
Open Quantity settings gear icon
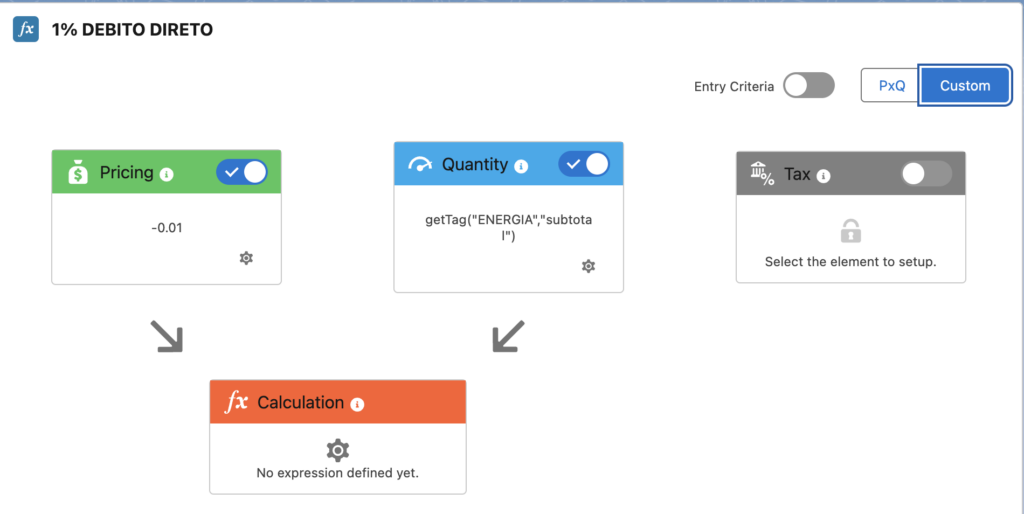588,266
